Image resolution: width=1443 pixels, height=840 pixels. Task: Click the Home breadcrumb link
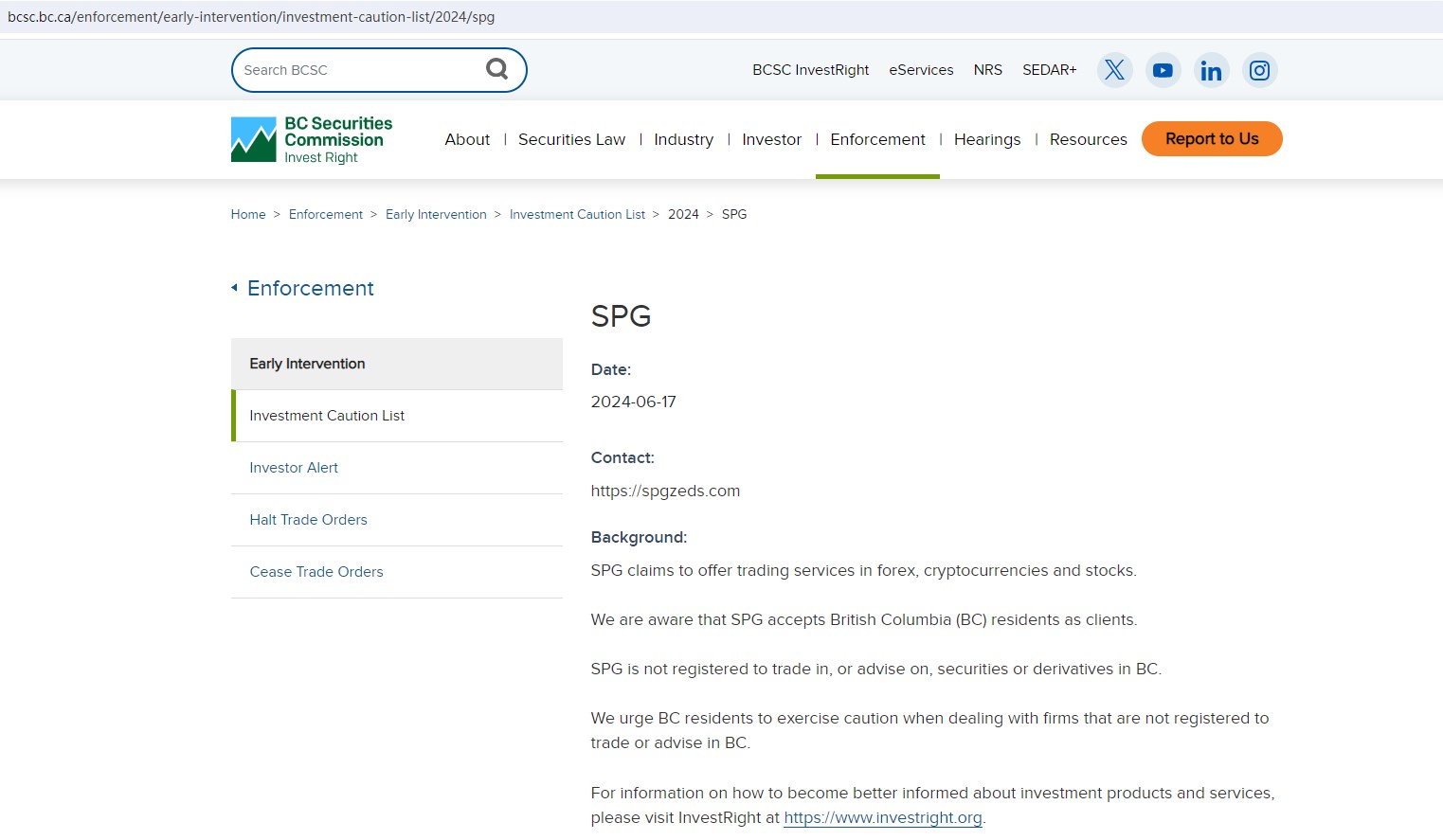pos(248,215)
